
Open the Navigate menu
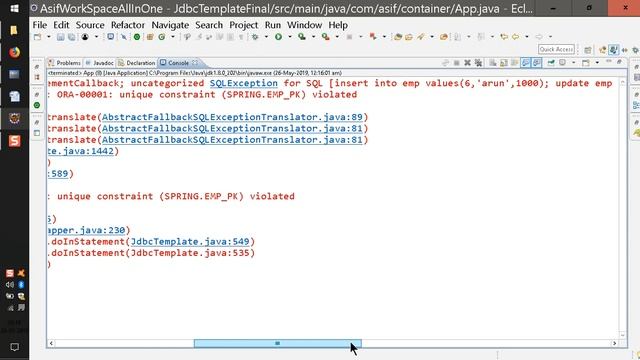pyautogui.click(x=170, y=25)
